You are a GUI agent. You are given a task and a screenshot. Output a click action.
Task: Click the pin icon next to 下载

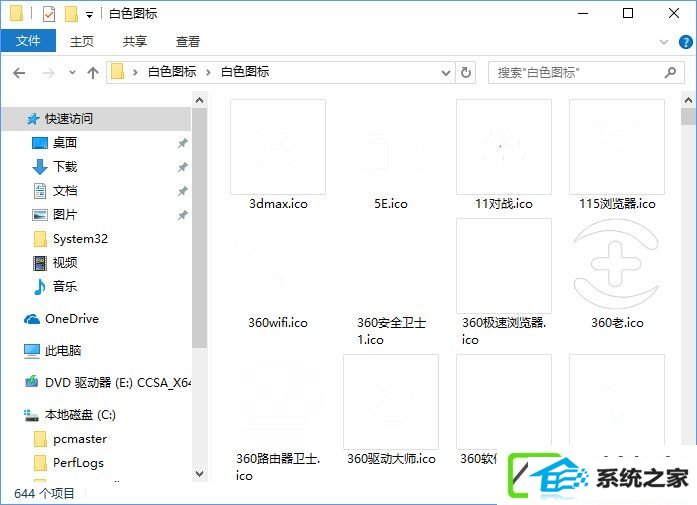[x=182, y=167]
